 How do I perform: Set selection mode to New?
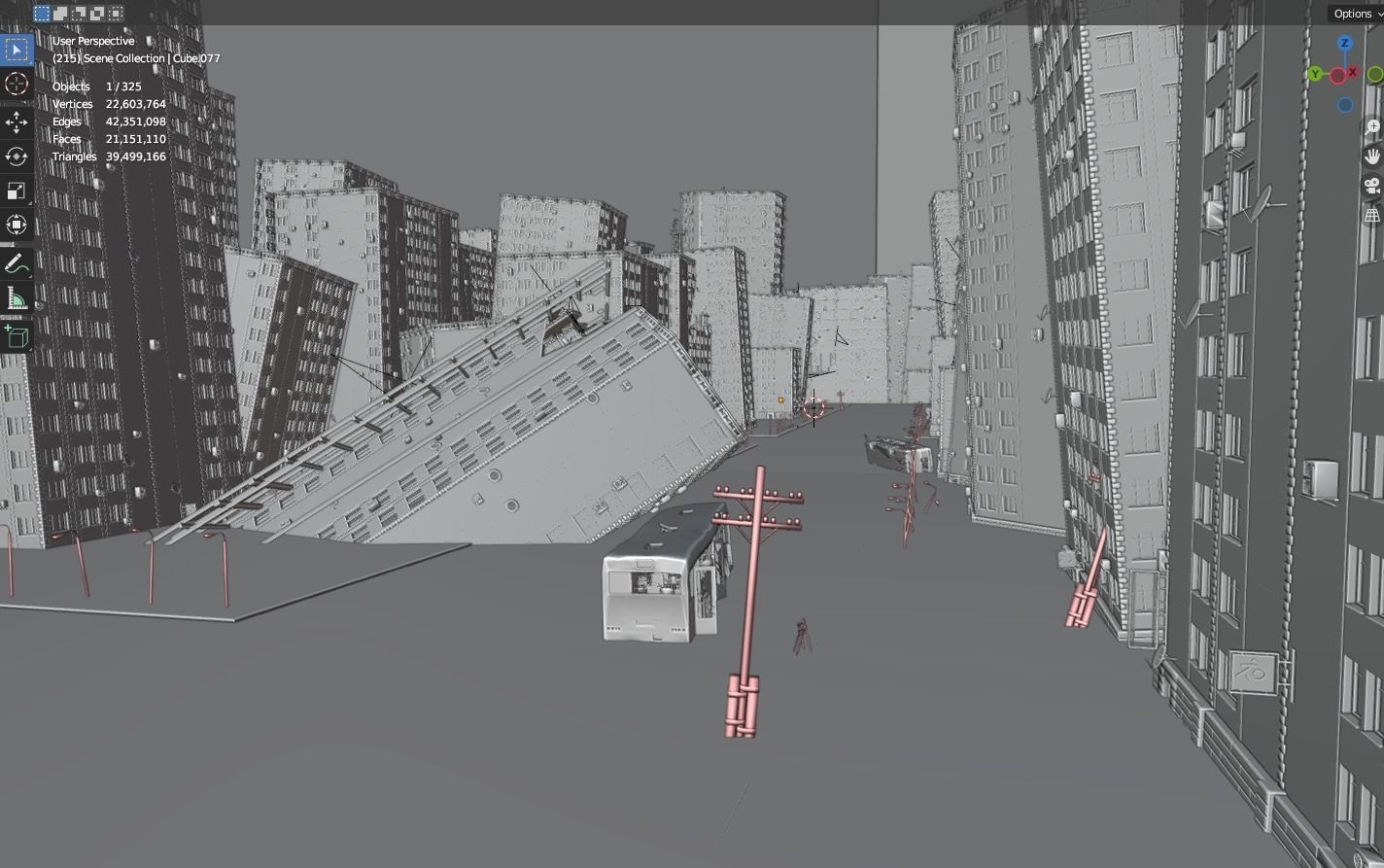42,13
